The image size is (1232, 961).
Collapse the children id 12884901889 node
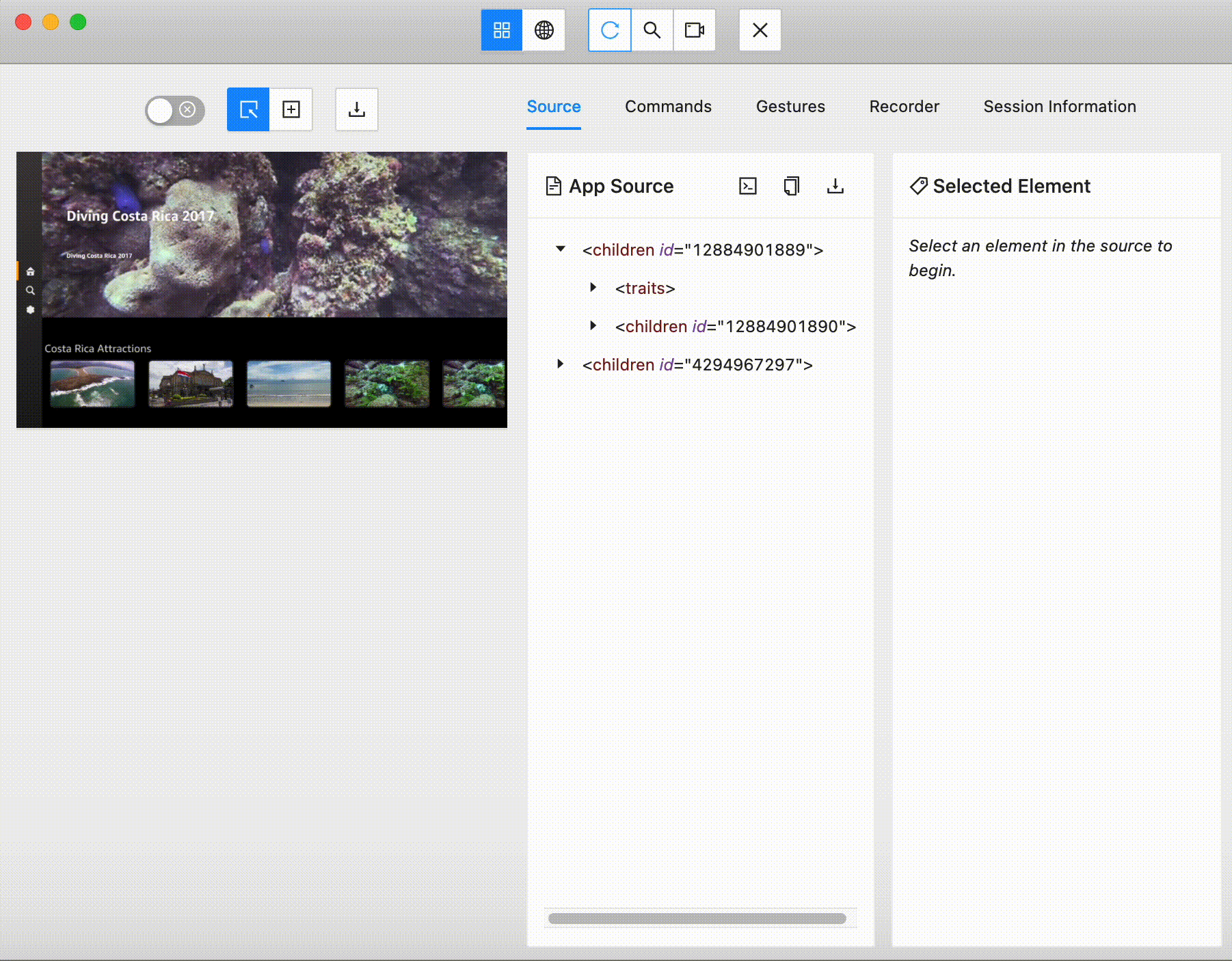point(561,249)
